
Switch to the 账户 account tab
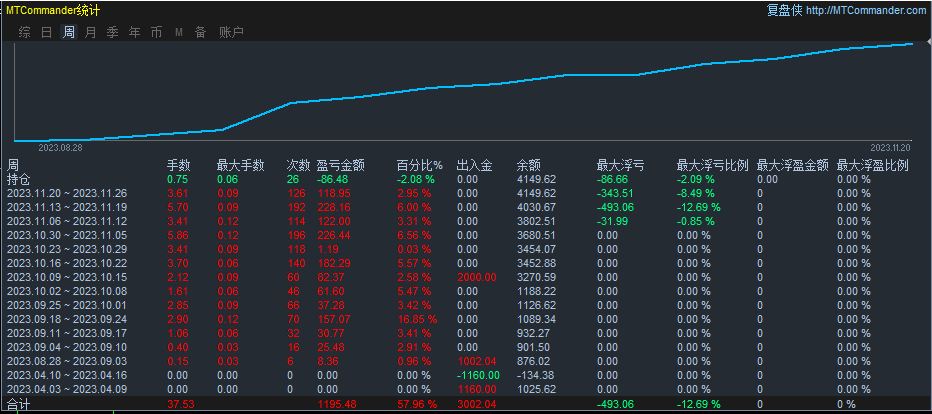(231, 33)
